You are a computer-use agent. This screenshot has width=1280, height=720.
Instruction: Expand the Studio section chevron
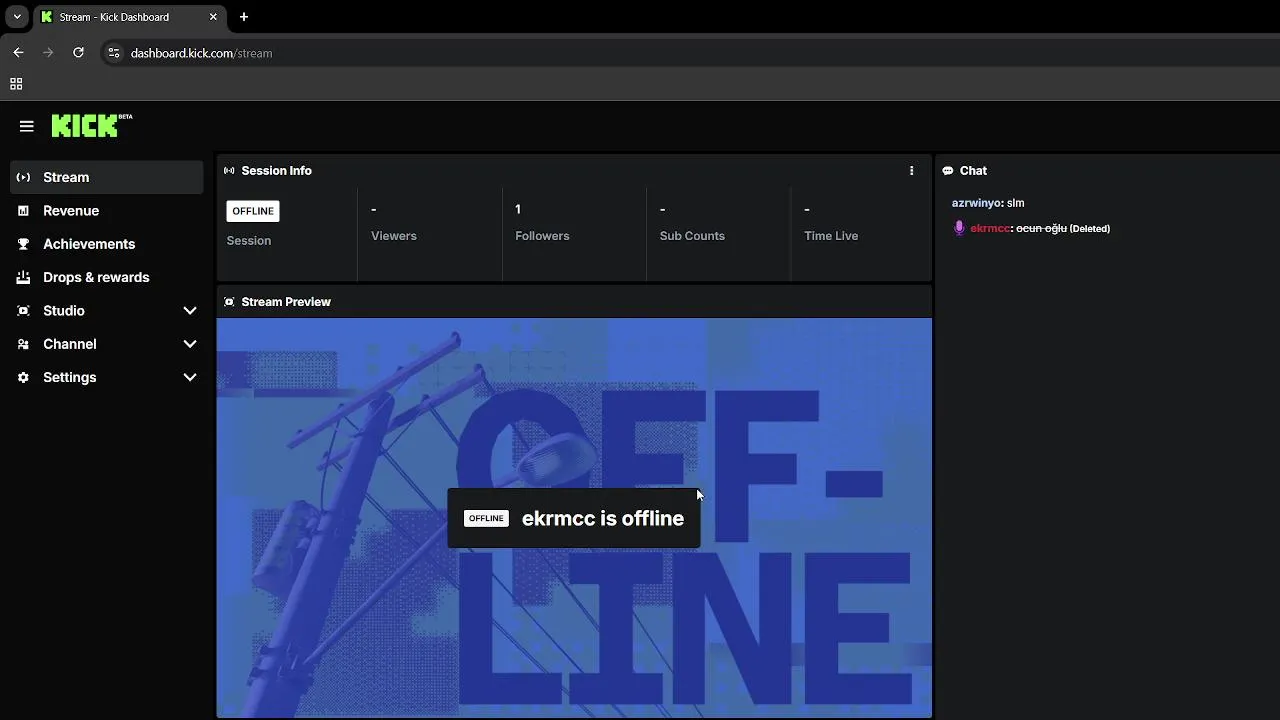(190, 311)
